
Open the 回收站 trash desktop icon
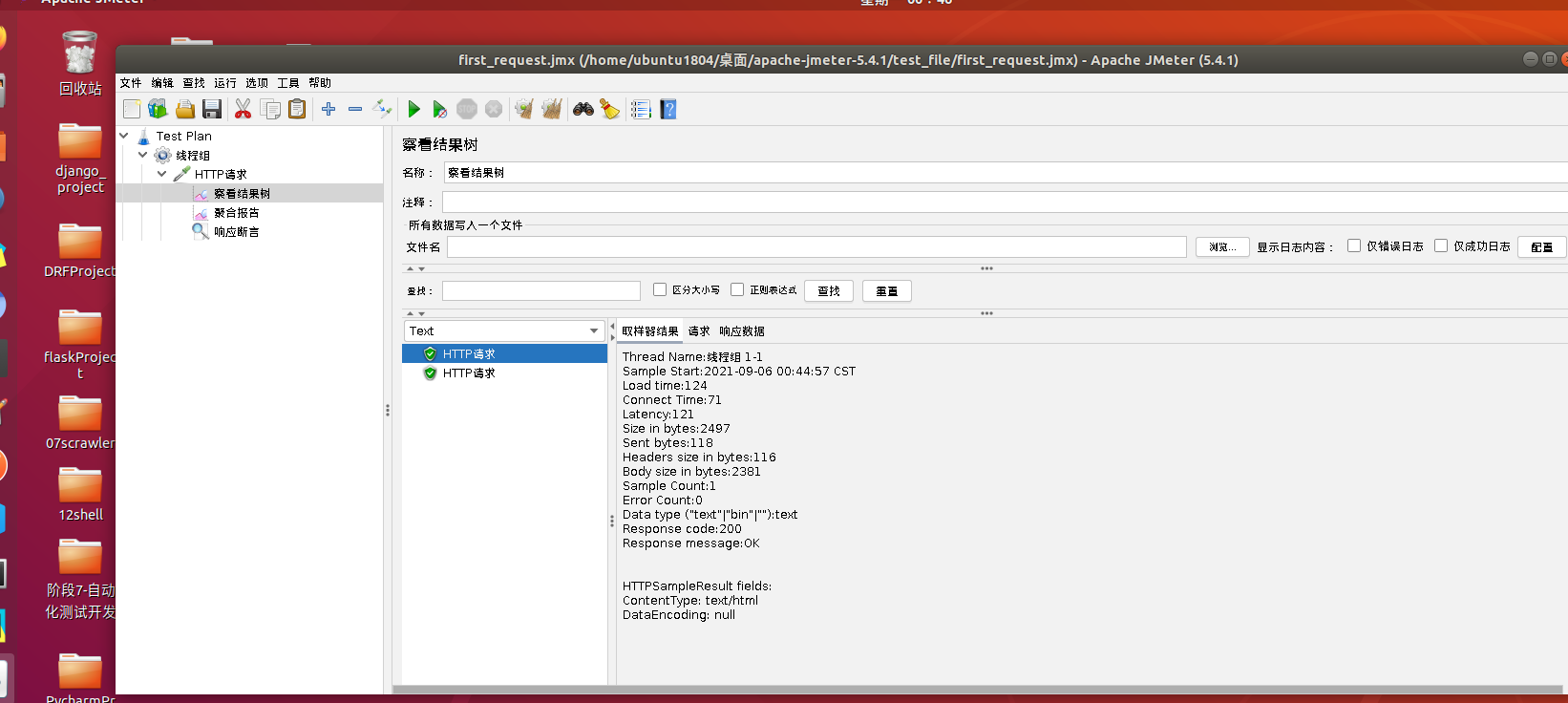(80, 63)
